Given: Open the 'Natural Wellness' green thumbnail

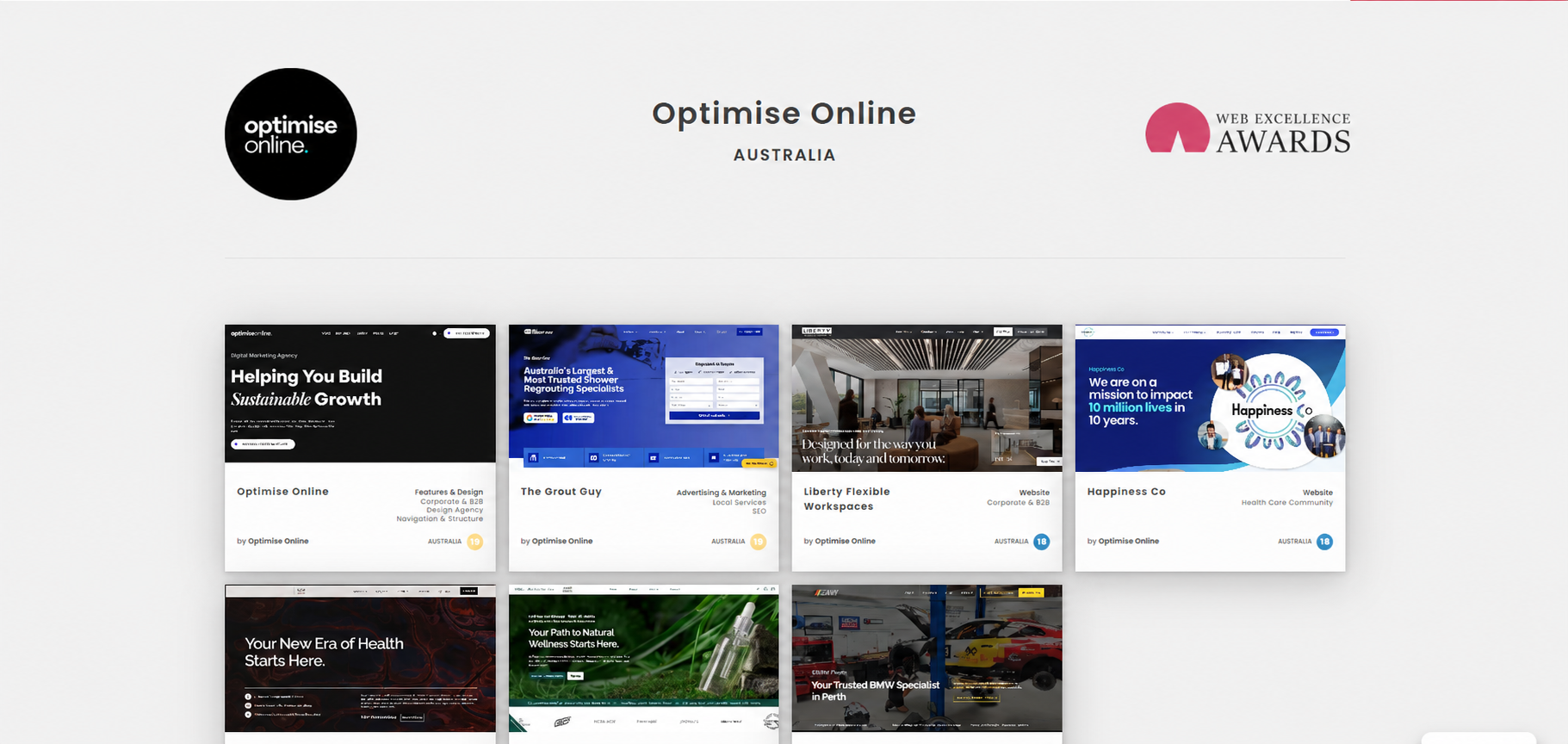Looking at the screenshot, I should coord(643,659).
